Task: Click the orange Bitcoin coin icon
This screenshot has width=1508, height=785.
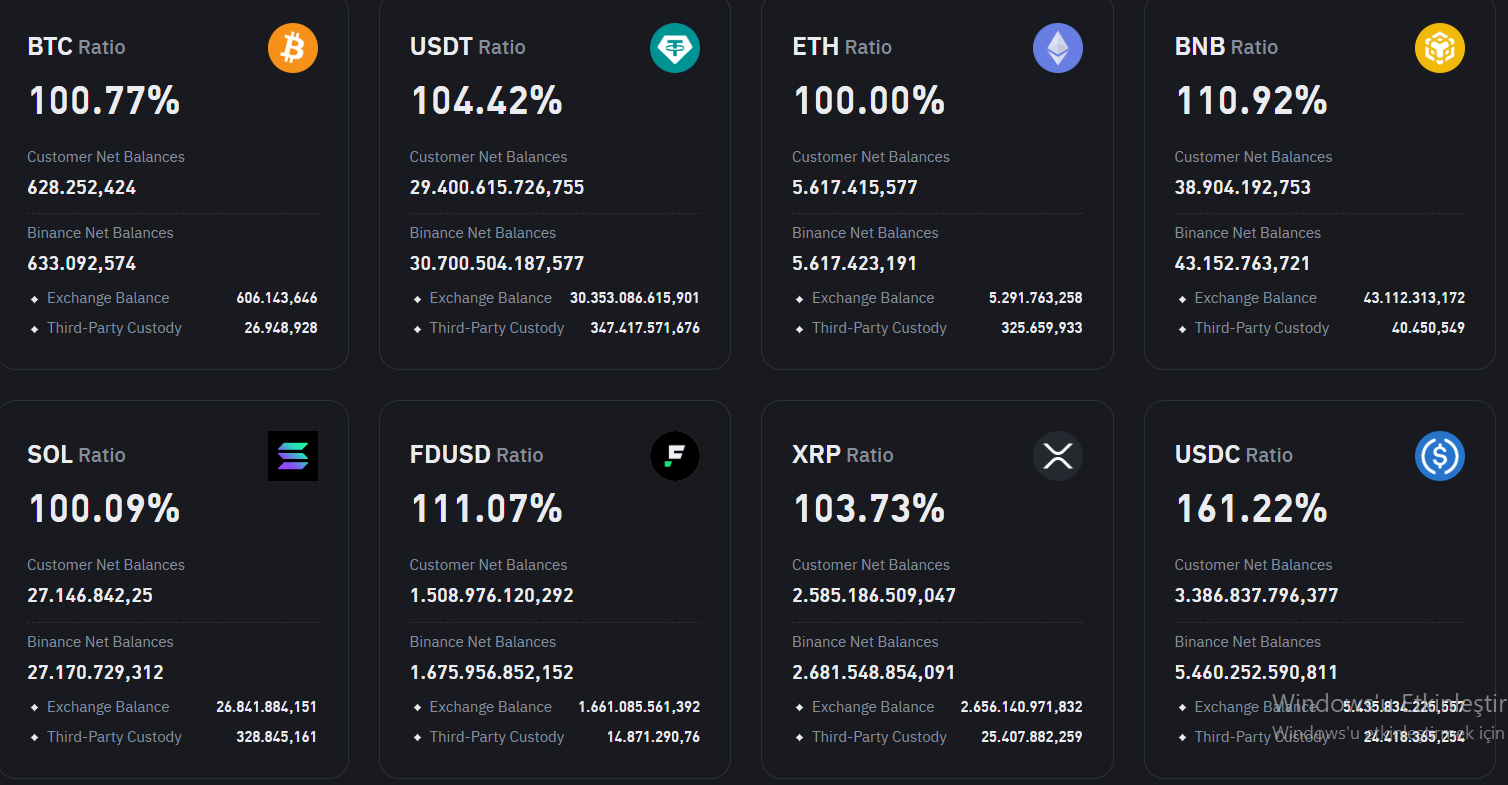Action: click(x=293, y=48)
